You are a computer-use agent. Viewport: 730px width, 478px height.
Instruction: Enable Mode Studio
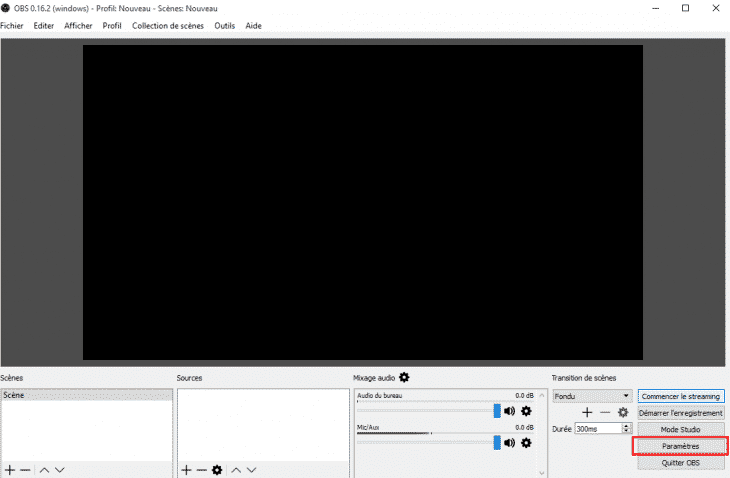point(680,429)
